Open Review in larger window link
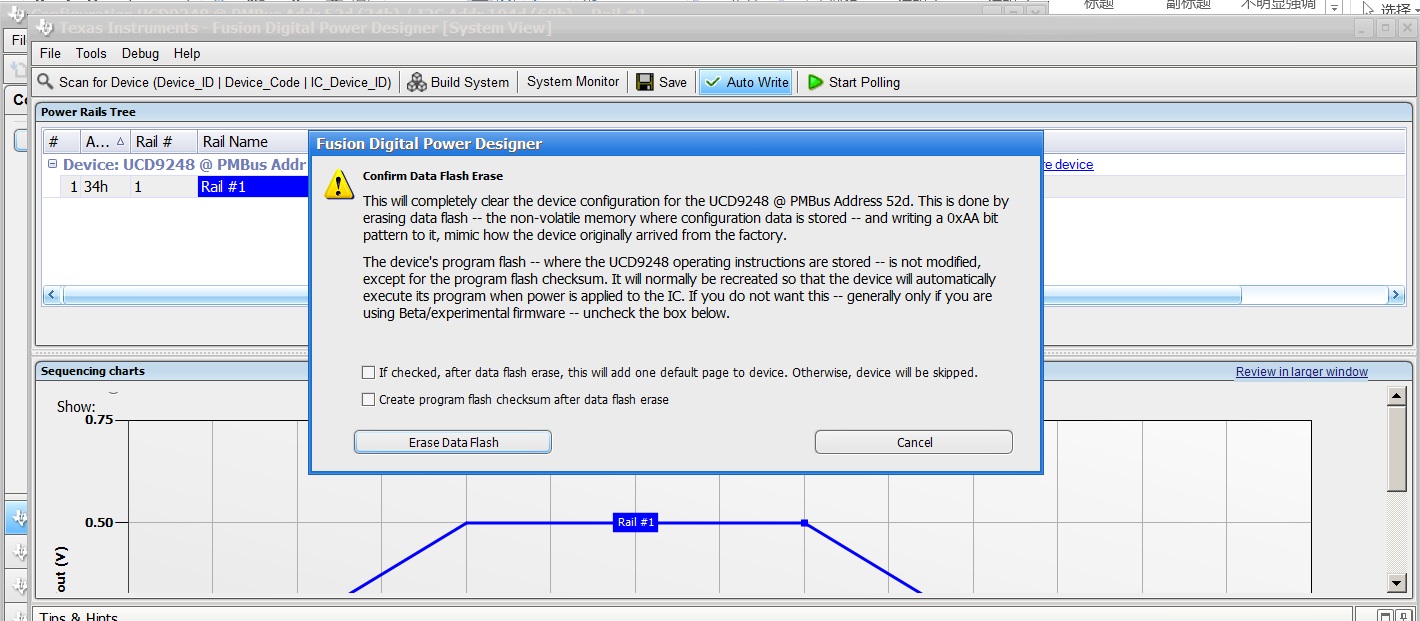The height and width of the screenshot is (621, 1420). click(x=1301, y=371)
